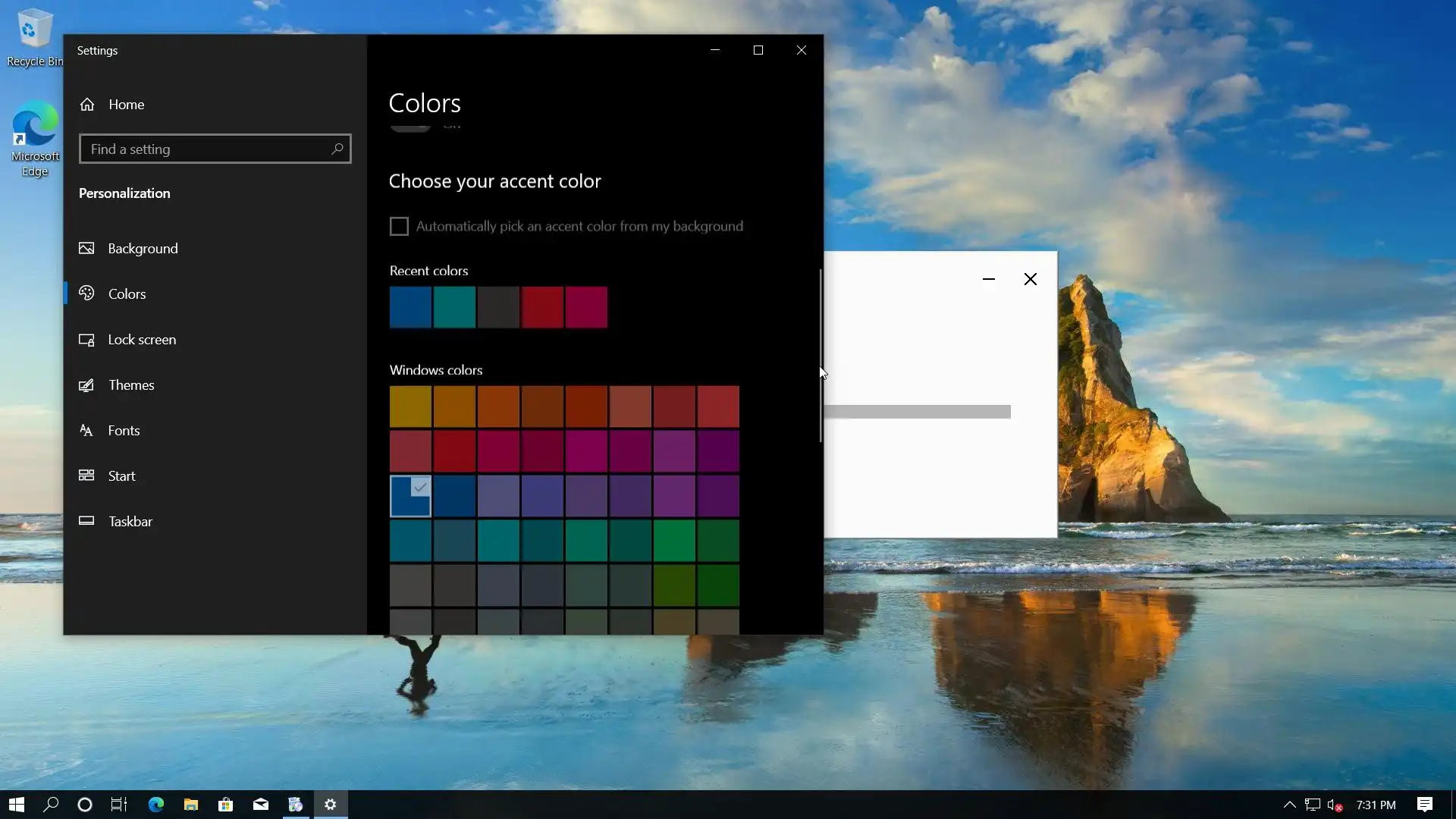The height and width of the screenshot is (819, 1456).
Task: Click the Personalization heading
Action: point(124,193)
